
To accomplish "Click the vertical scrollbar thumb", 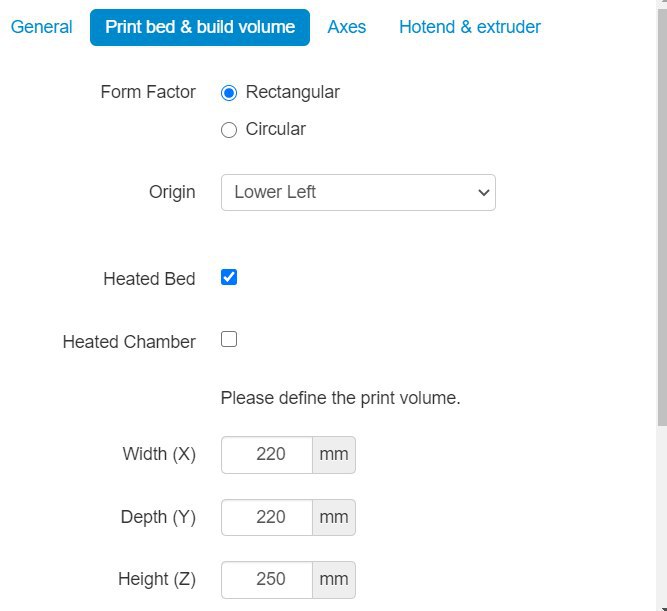I will click(662, 217).
